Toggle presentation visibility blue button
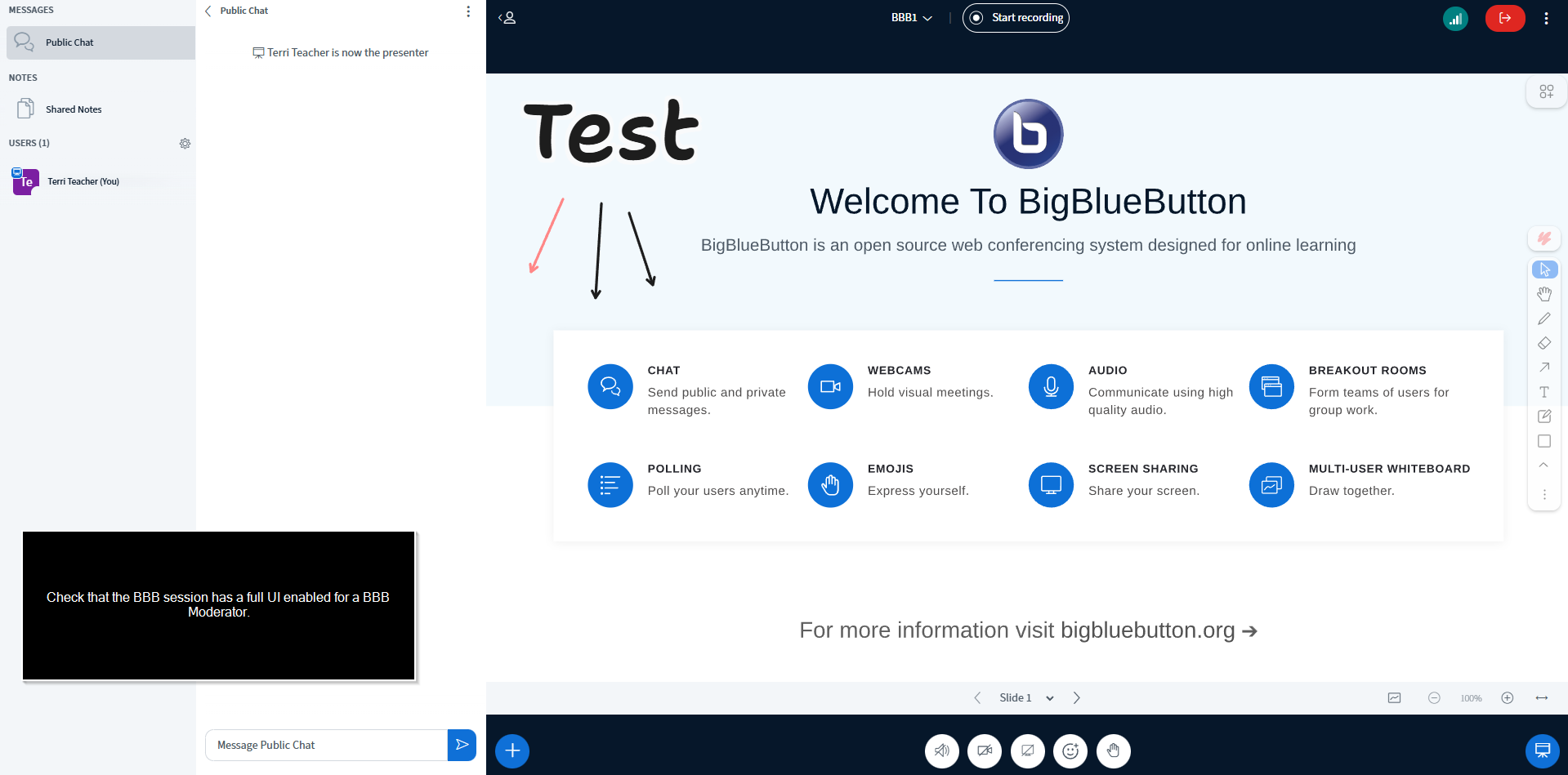The image size is (1568, 775). [x=1543, y=751]
